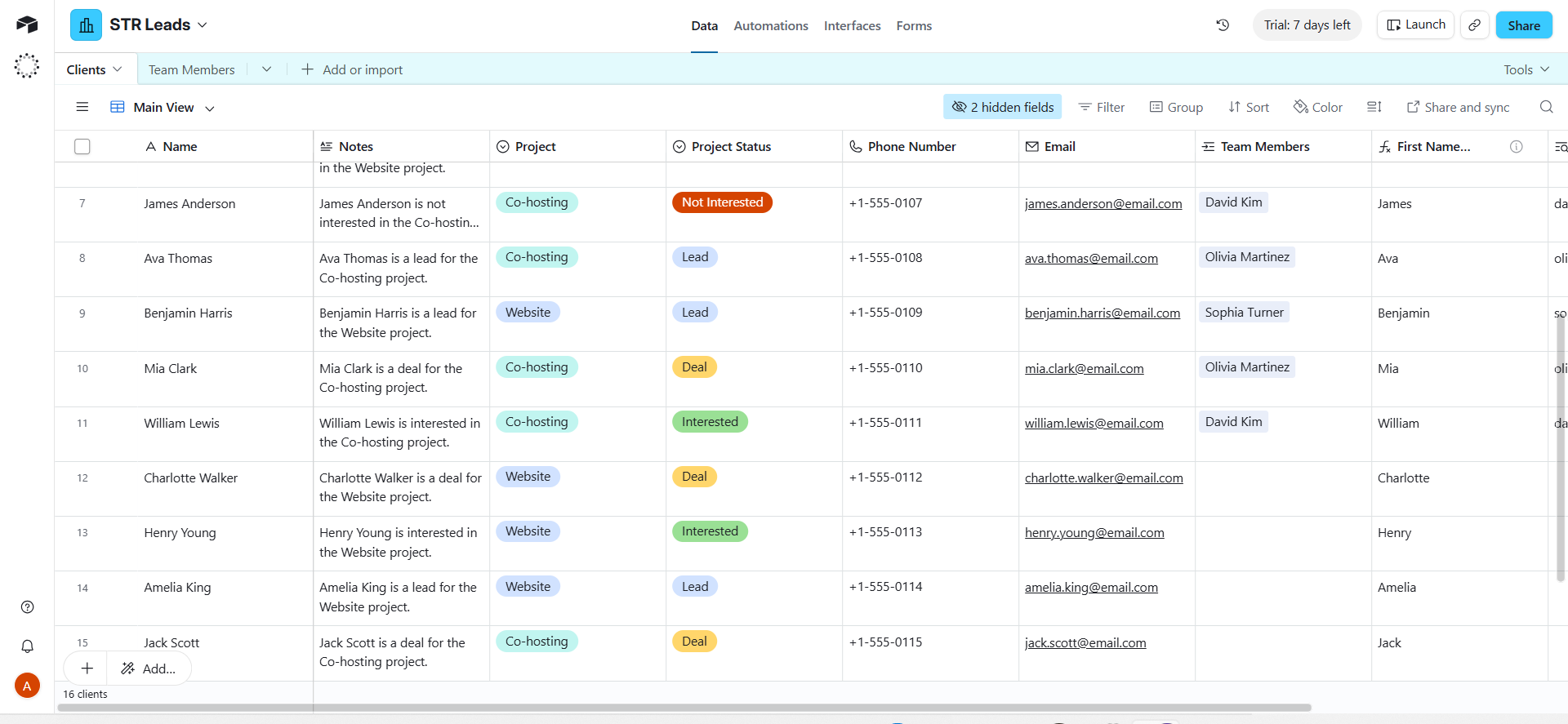Open the account avatar A
The width and height of the screenshot is (1568, 724).
coord(27,686)
